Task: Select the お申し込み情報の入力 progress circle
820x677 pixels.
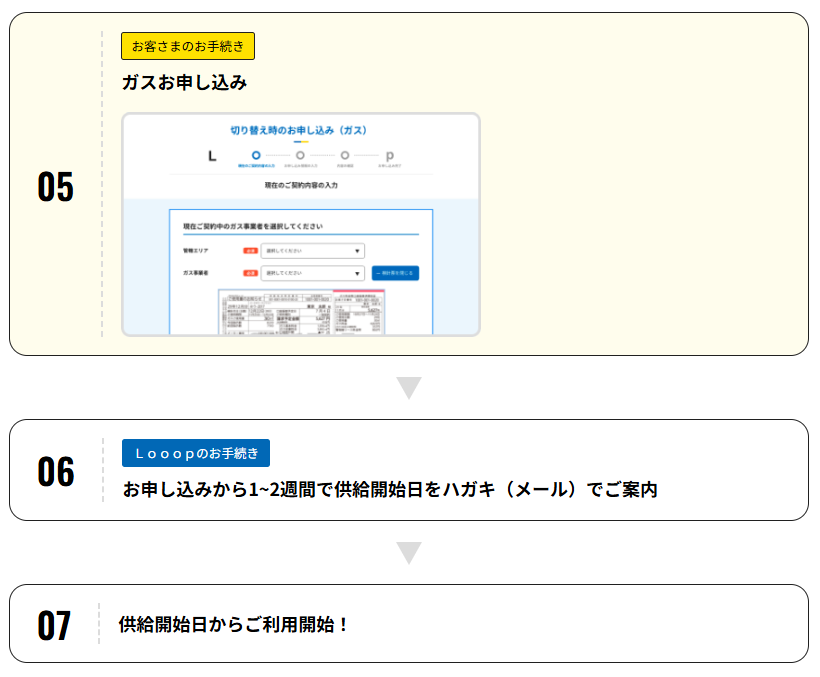Action: point(300,156)
